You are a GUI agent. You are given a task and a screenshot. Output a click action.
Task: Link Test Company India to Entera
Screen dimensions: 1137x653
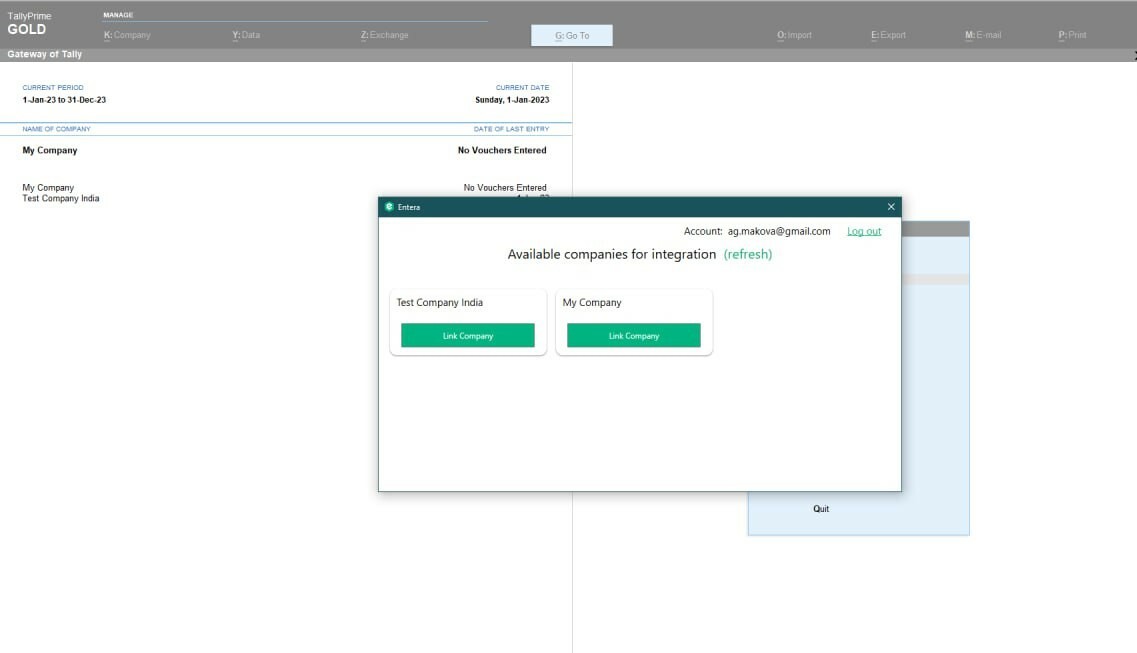pos(468,336)
